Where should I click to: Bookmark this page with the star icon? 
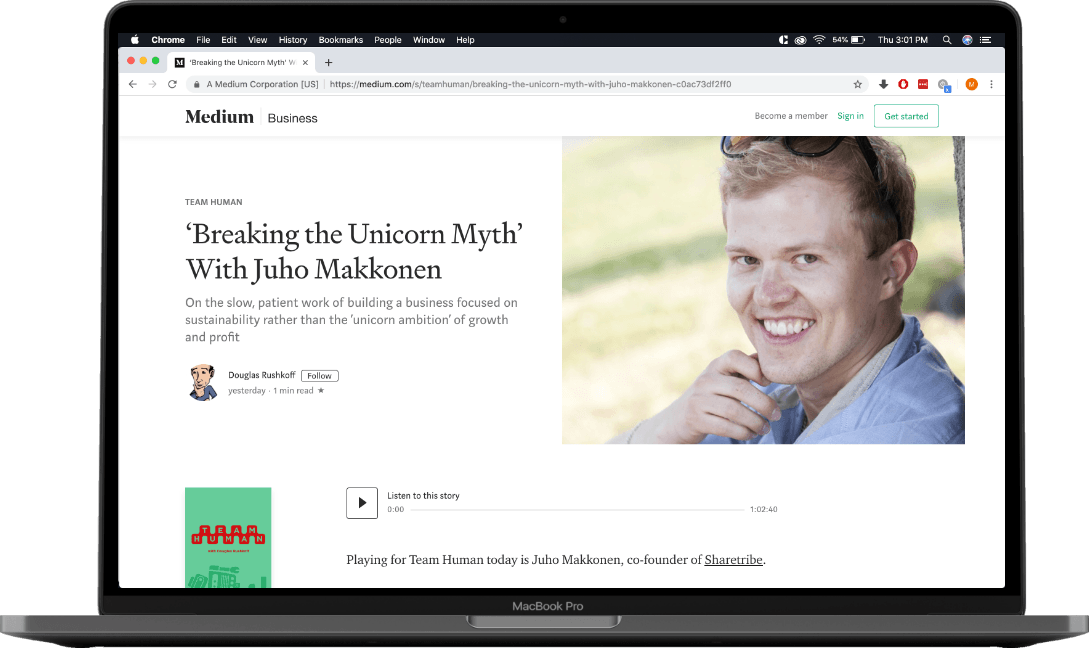(x=857, y=85)
